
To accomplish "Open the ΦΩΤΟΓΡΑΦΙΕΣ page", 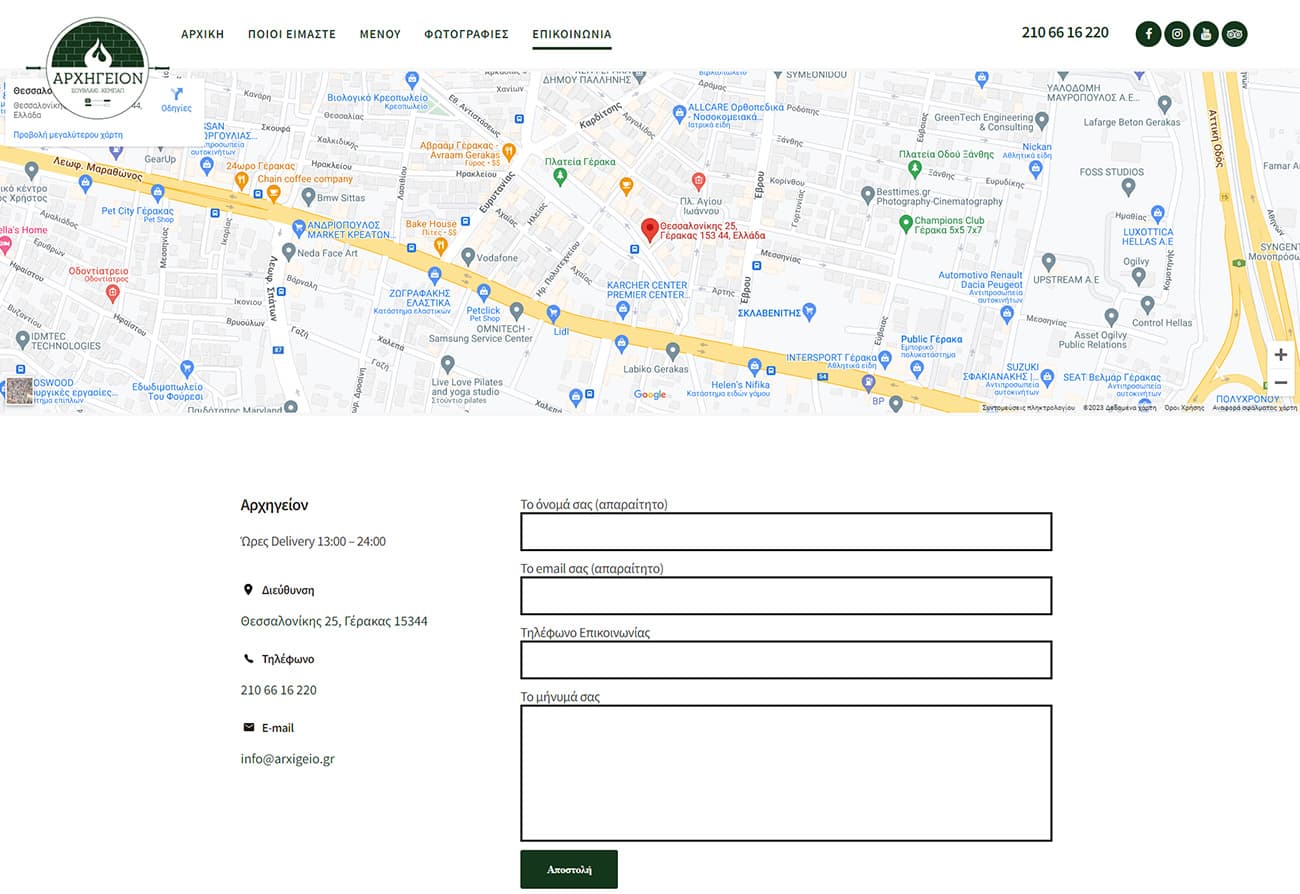I will point(466,34).
